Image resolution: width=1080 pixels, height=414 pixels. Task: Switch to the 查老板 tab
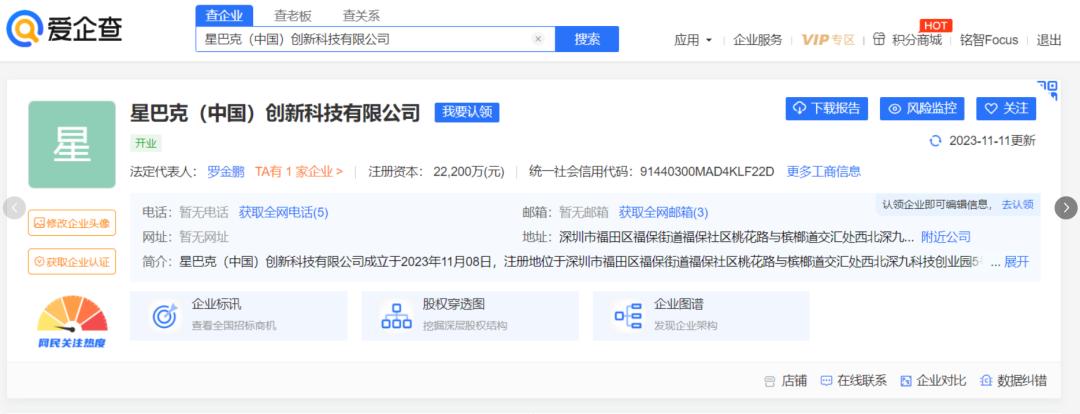tap(293, 15)
